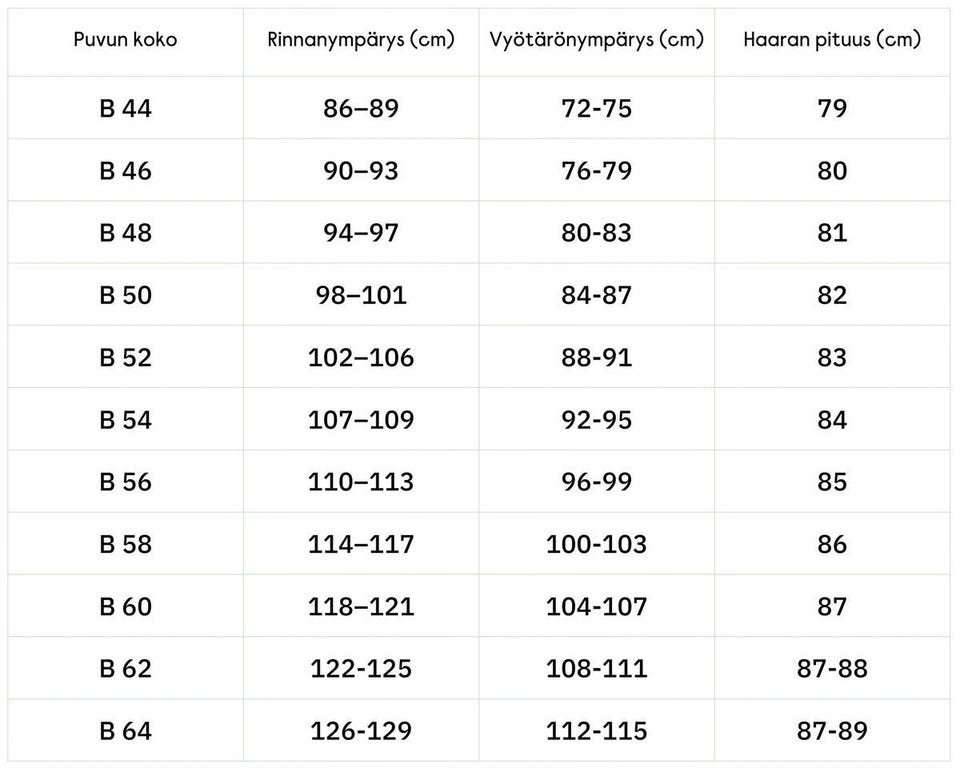The height and width of the screenshot is (768, 960).
Task: Select inseam value 85 for B 56
Action: (x=832, y=482)
